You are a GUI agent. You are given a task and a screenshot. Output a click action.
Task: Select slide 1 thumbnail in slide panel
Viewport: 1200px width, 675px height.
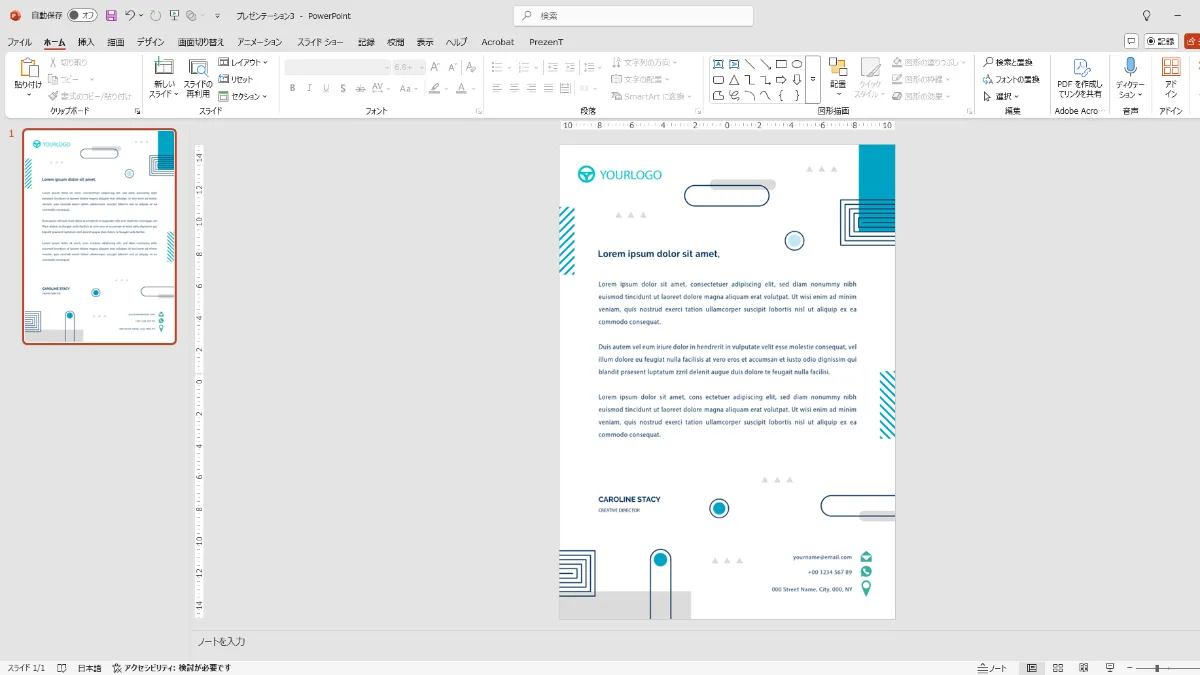(x=99, y=236)
